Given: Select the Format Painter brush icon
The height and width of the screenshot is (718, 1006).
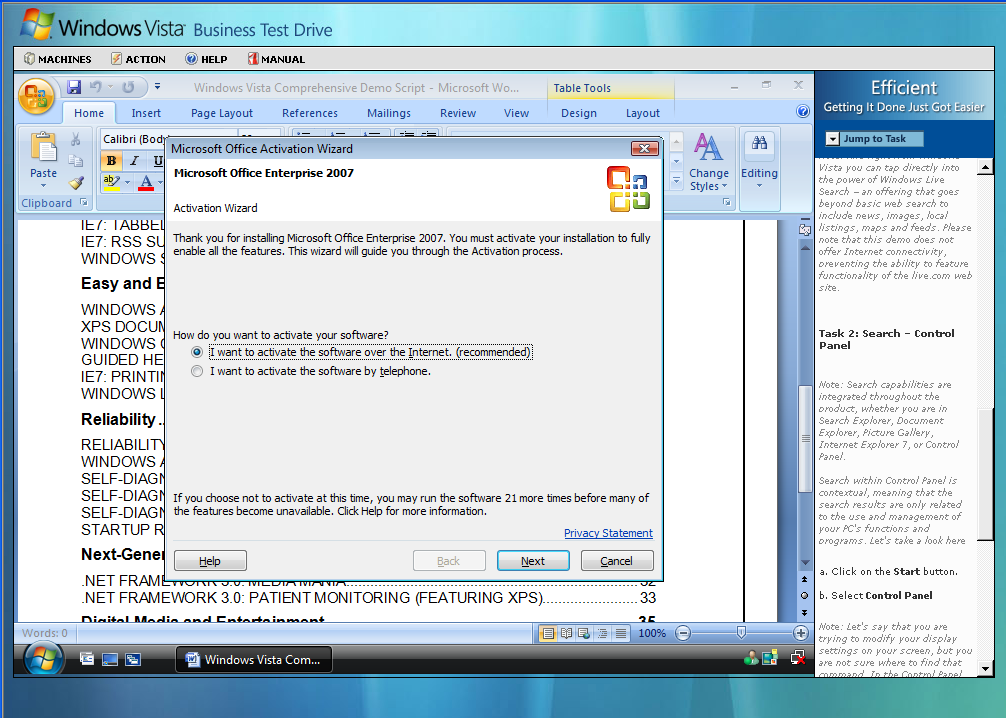Looking at the screenshot, I should (x=76, y=183).
